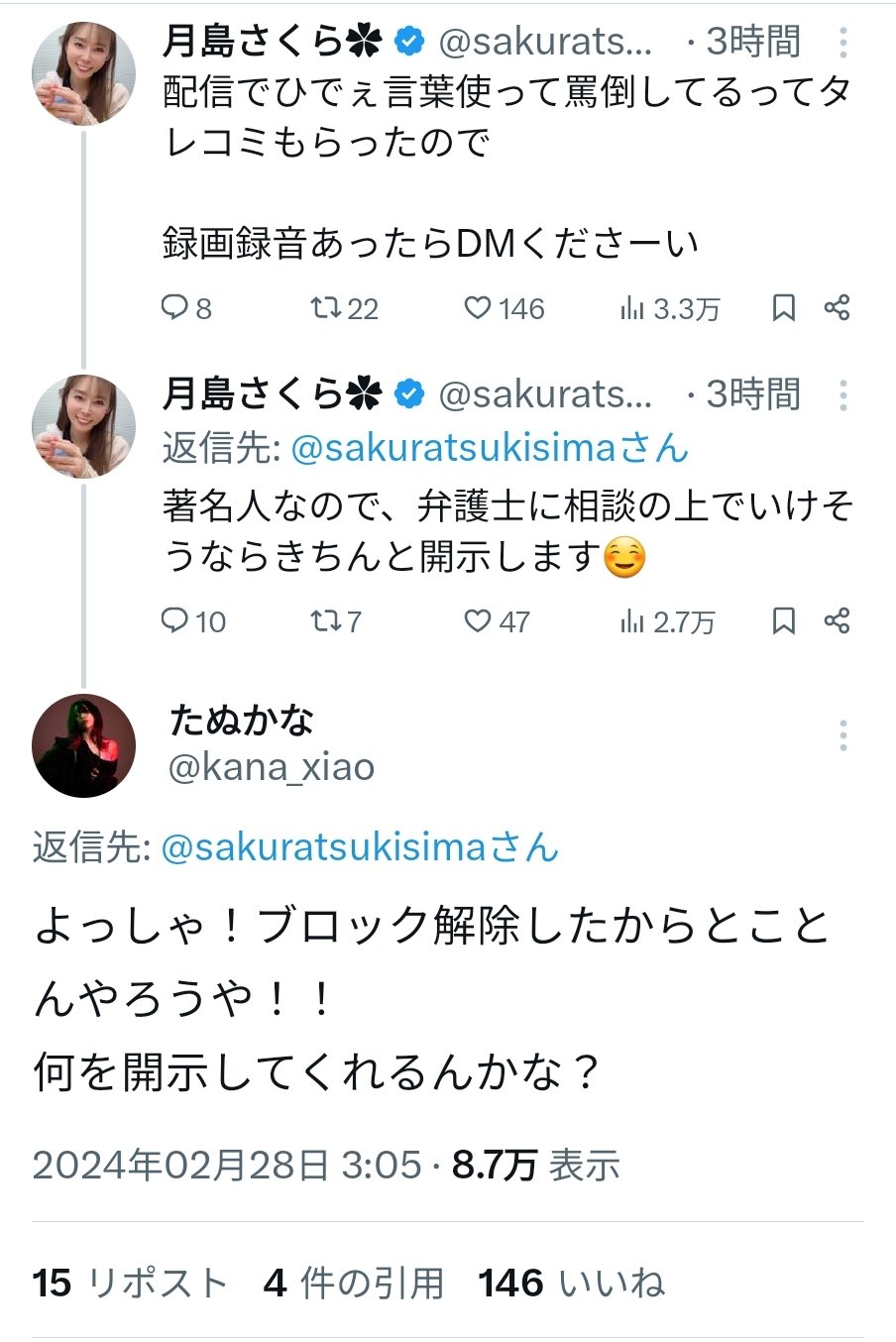896x1342 pixels.
Task: Open more options menu on first tweet
Action: coord(842,42)
